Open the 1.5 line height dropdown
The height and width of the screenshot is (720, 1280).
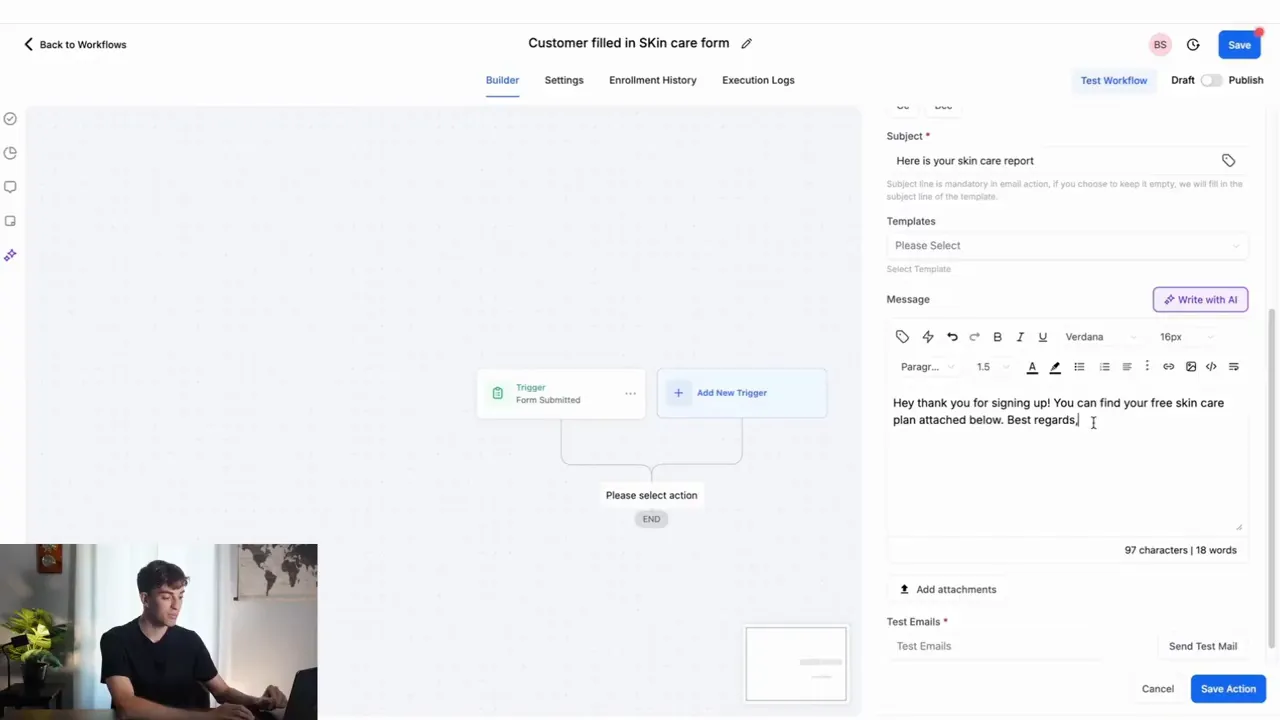[992, 367]
